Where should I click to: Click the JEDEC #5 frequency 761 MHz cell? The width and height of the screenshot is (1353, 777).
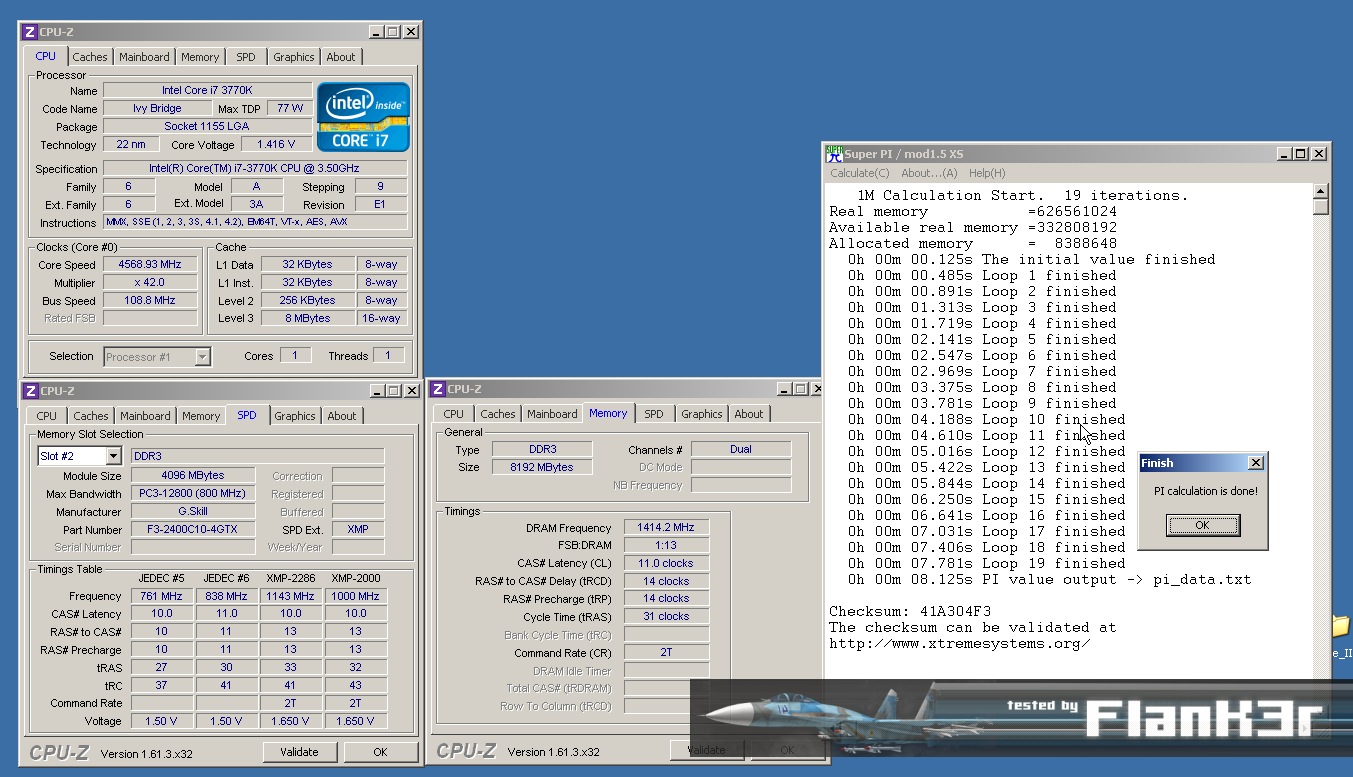coord(161,597)
